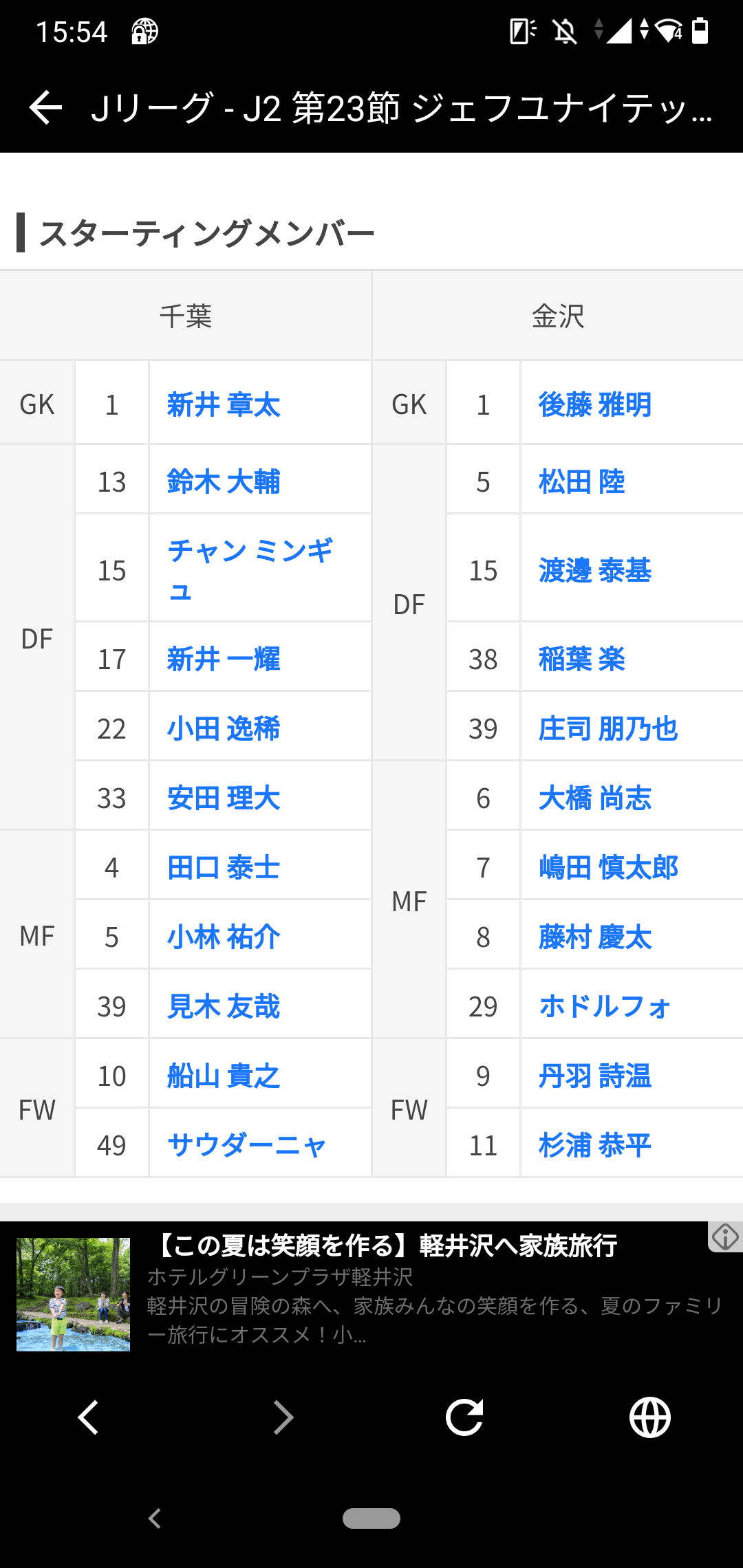Open in browser via globe icon
The width and height of the screenshot is (743, 1568).
[649, 1417]
